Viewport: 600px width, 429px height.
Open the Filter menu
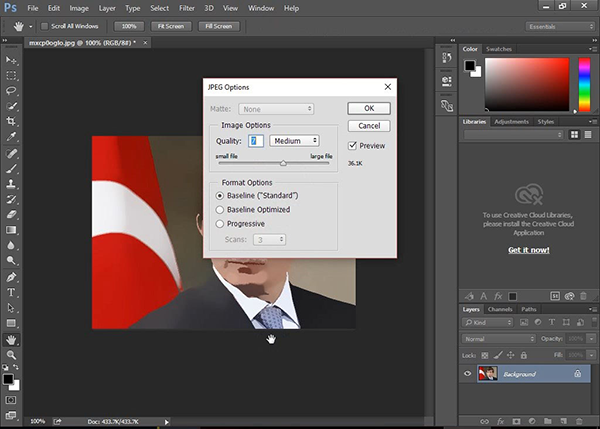(187, 8)
